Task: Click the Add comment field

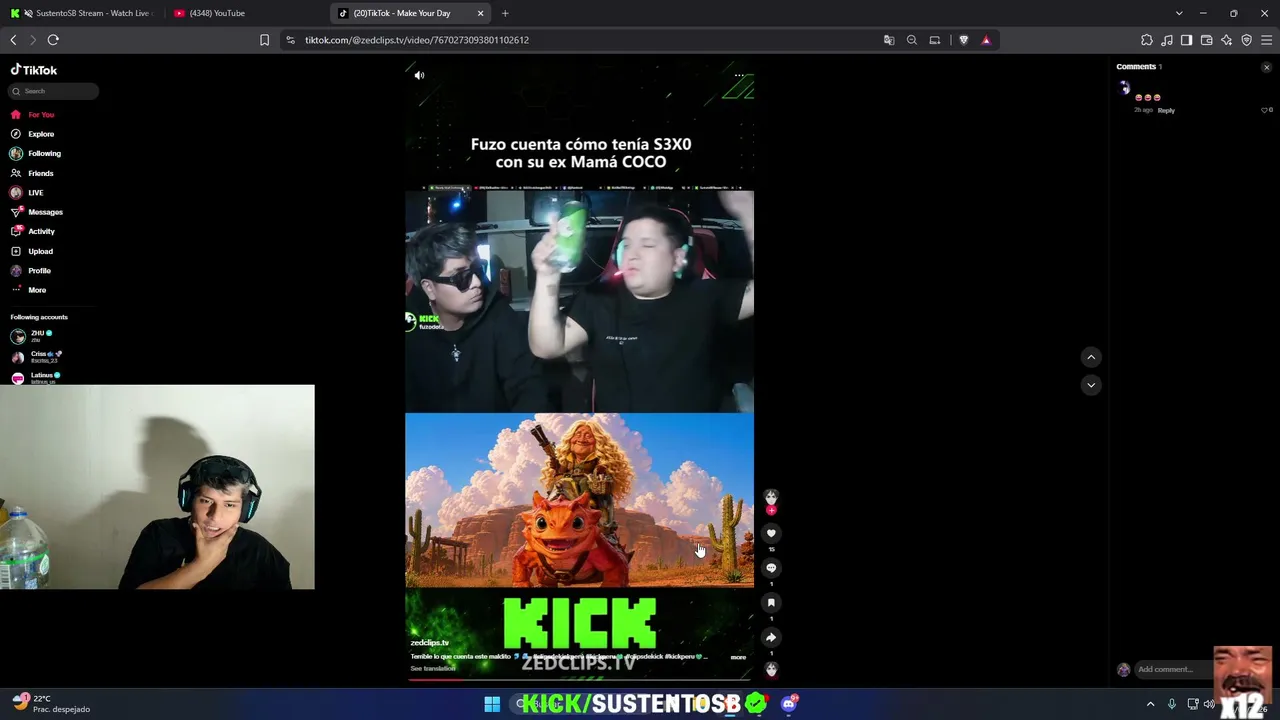Action: pyautogui.click(x=1172, y=669)
